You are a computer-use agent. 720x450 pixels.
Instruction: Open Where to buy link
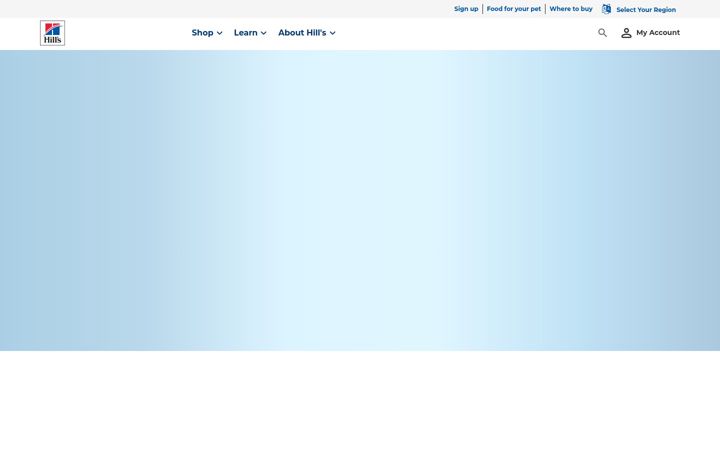[x=571, y=9]
